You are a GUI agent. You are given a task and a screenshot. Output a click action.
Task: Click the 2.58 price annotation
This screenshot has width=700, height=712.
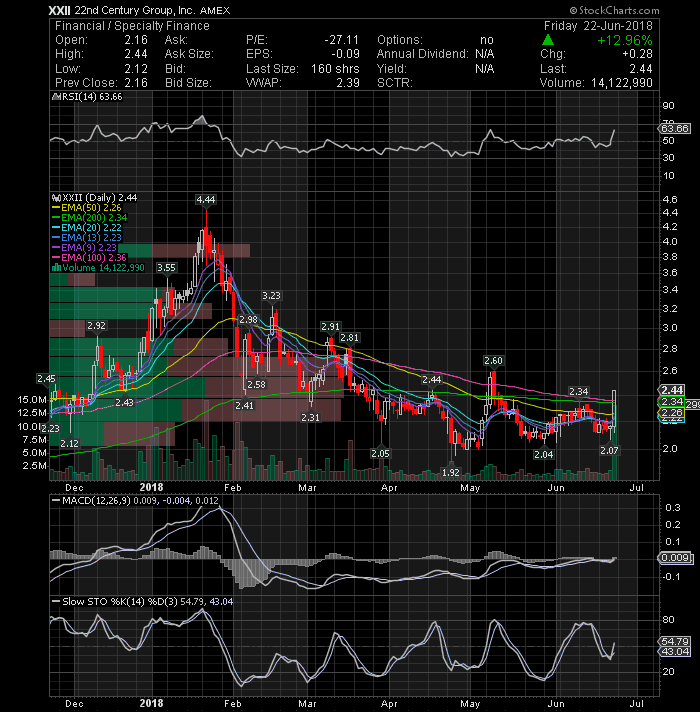click(x=256, y=385)
